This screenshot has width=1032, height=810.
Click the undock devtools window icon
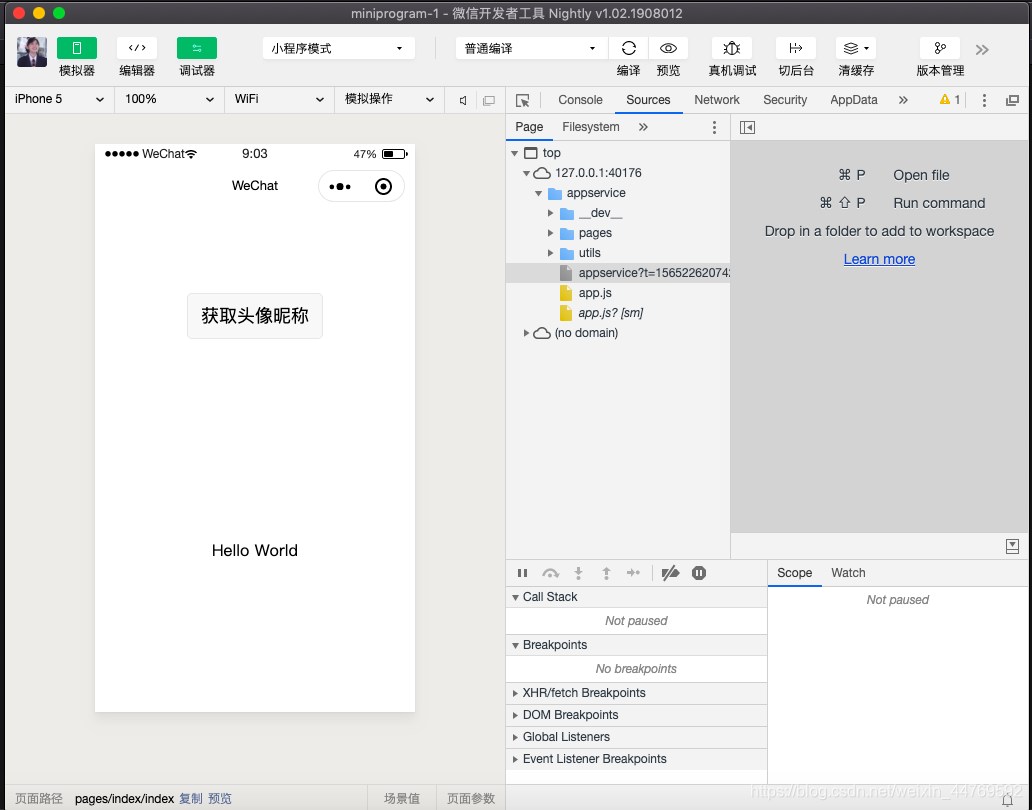(1012, 100)
